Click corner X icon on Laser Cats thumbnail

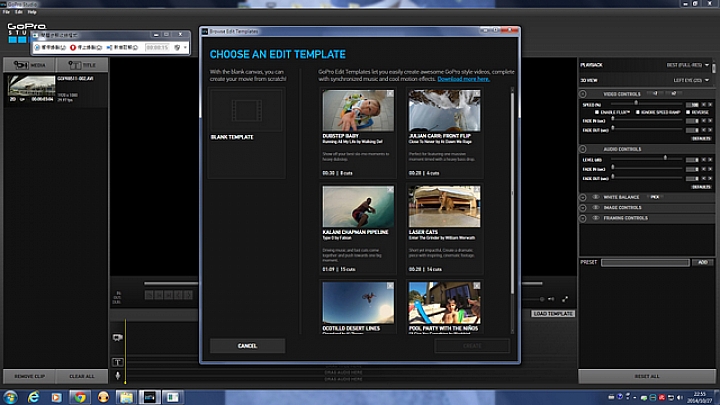click(477, 190)
